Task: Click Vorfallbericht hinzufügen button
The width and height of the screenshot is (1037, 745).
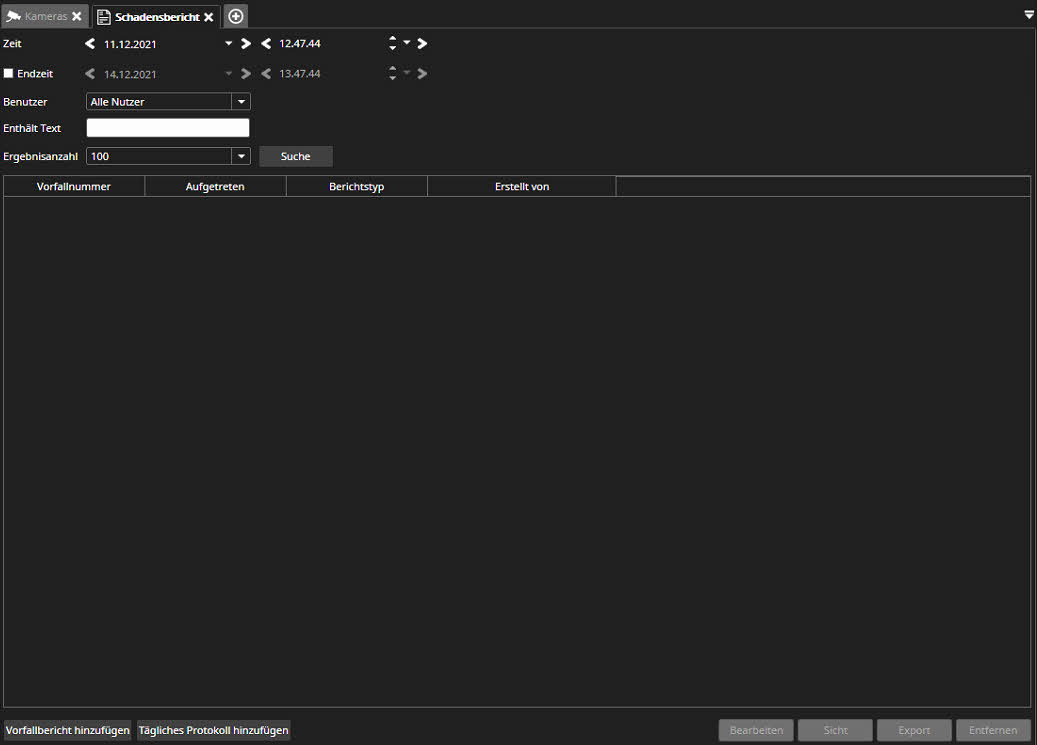Action: point(68,730)
